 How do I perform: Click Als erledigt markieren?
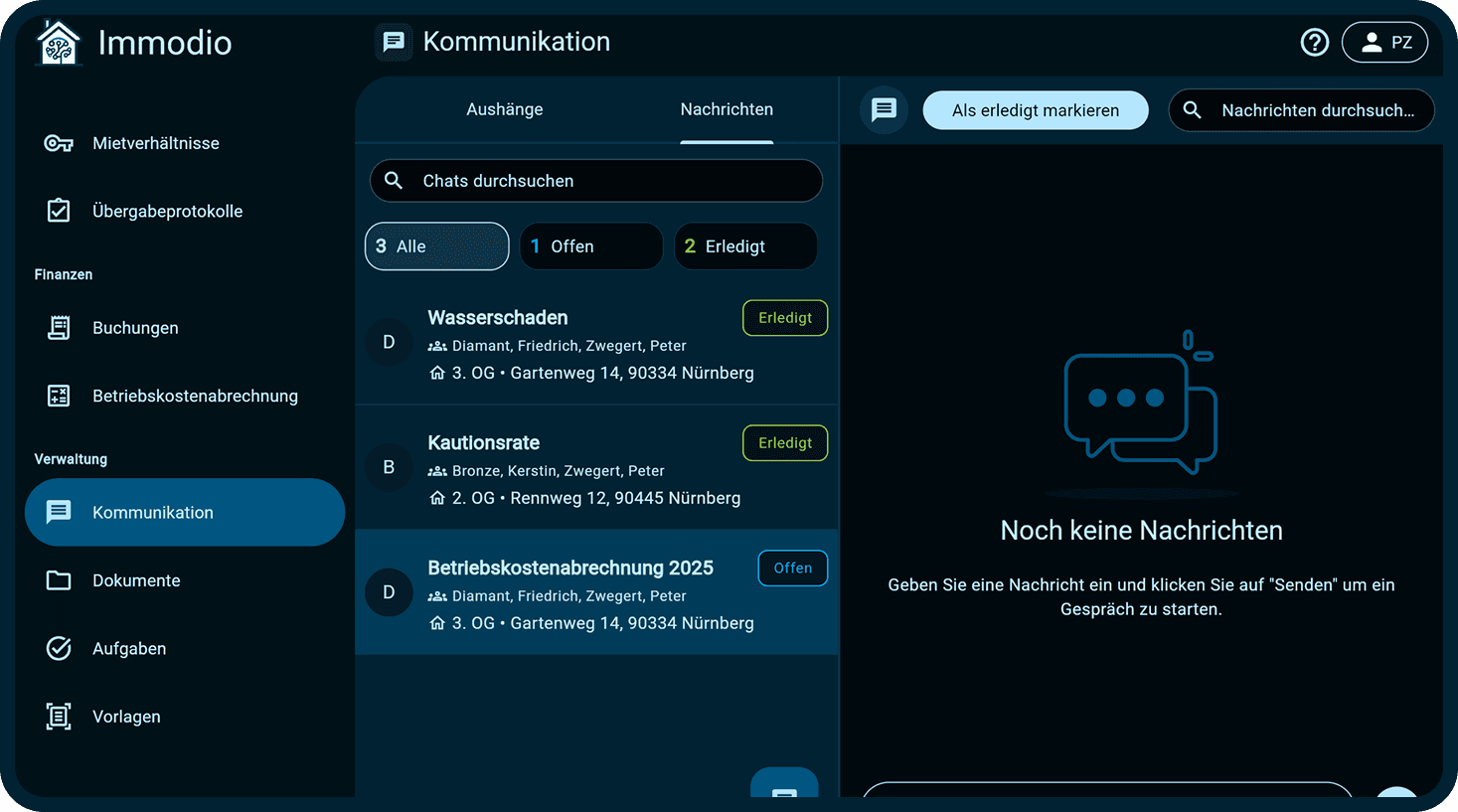(x=1036, y=110)
